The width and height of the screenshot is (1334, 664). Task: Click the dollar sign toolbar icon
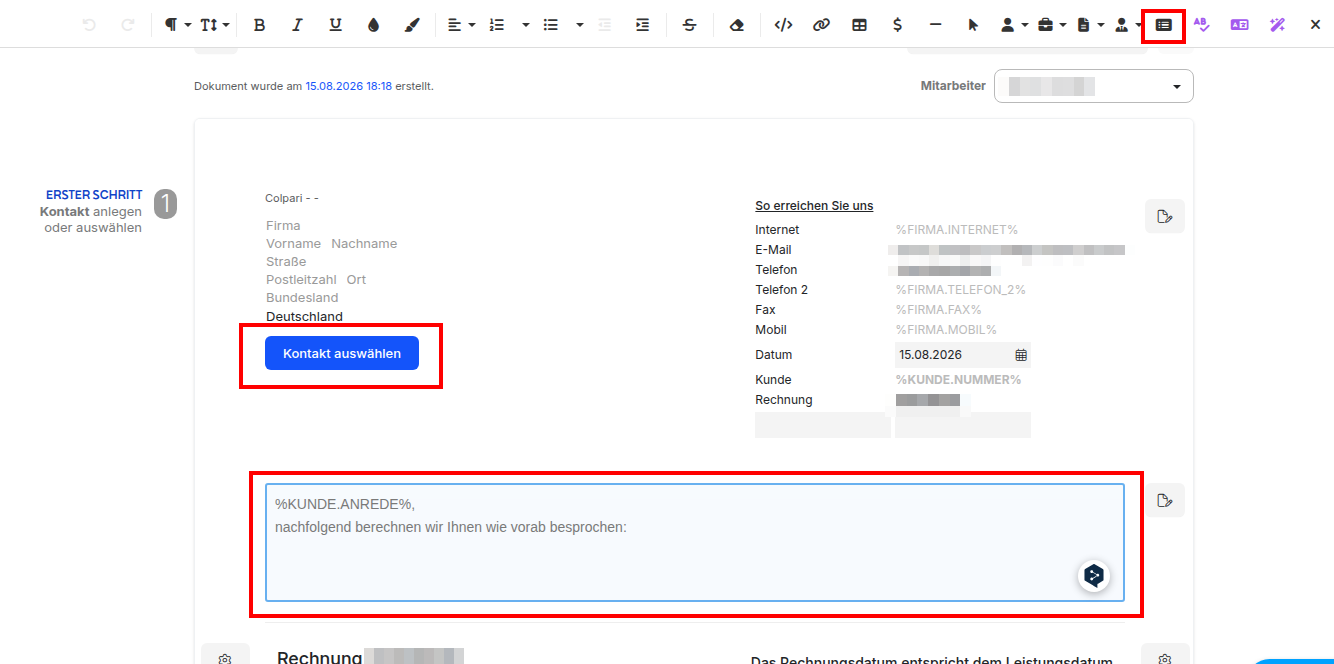[897, 25]
